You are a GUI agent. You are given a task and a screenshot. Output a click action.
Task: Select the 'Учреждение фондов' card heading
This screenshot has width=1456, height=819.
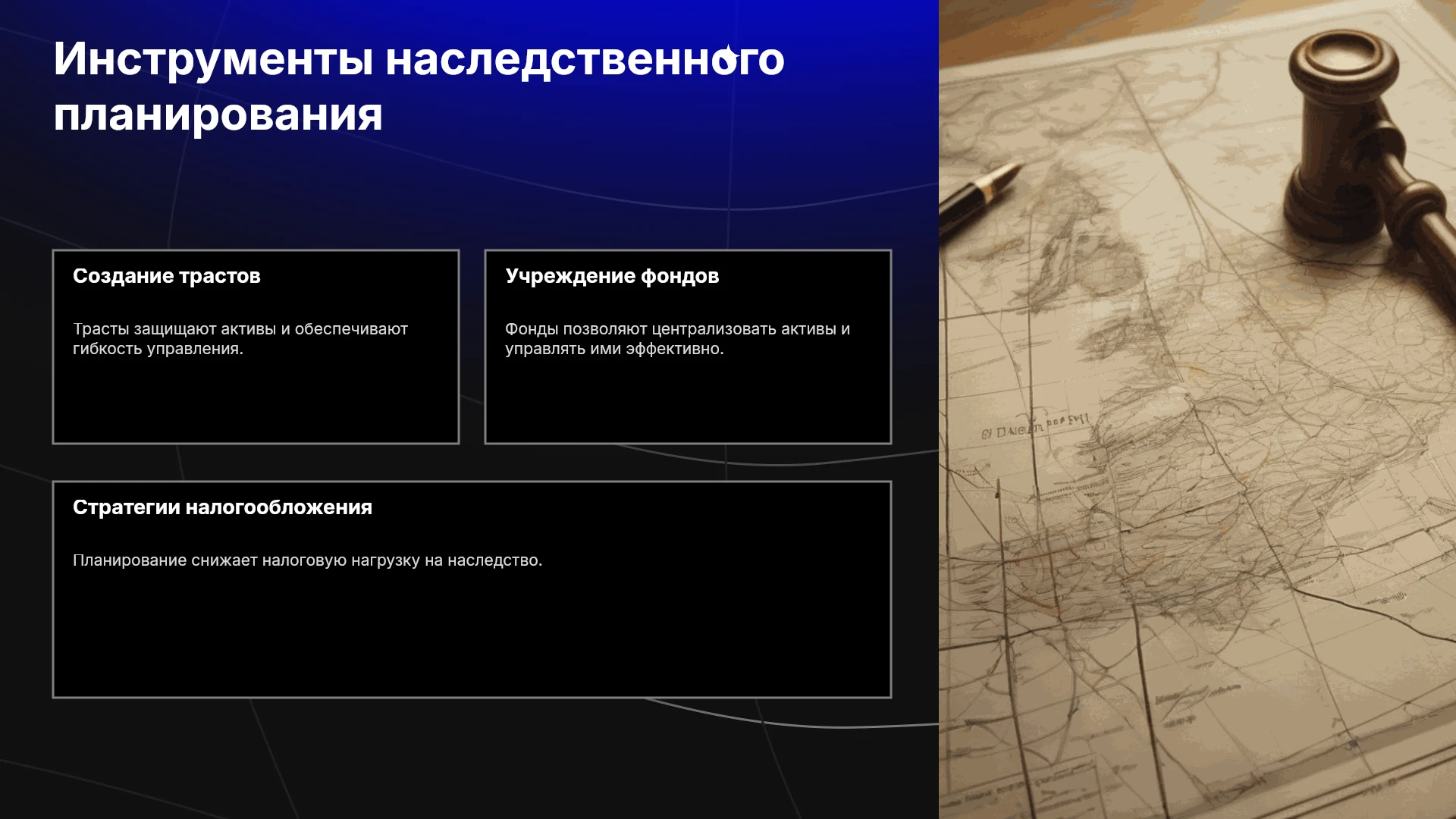[612, 276]
